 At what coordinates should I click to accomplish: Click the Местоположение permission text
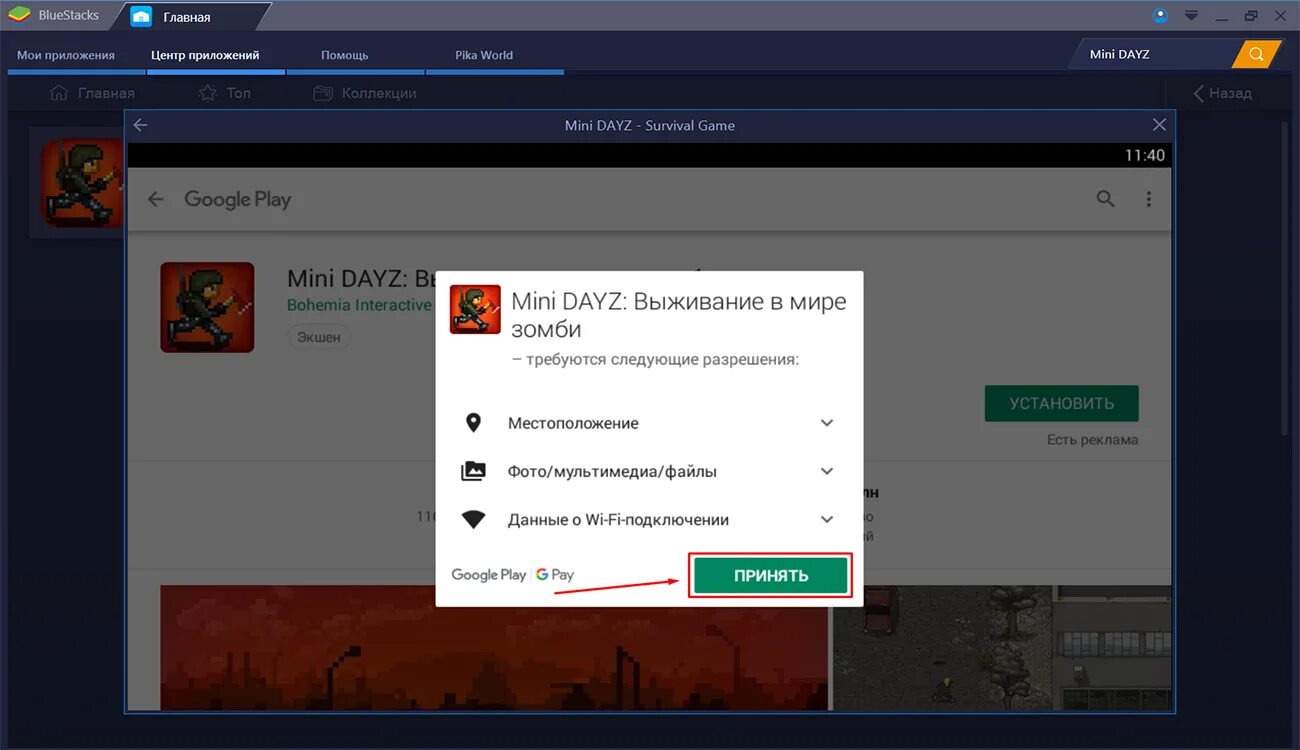pyautogui.click(x=573, y=423)
